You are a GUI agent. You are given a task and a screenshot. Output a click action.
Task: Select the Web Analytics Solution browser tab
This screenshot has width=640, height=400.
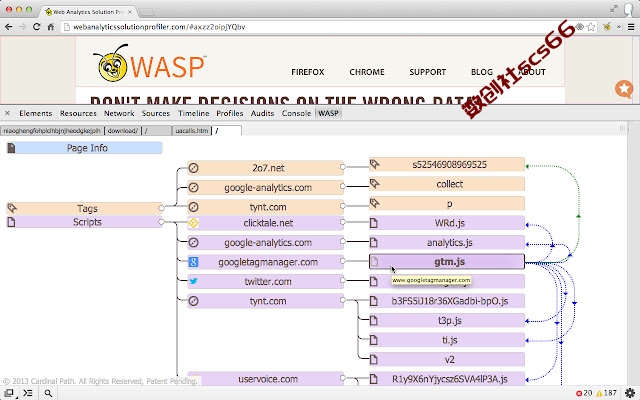click(x=89, y=12)
